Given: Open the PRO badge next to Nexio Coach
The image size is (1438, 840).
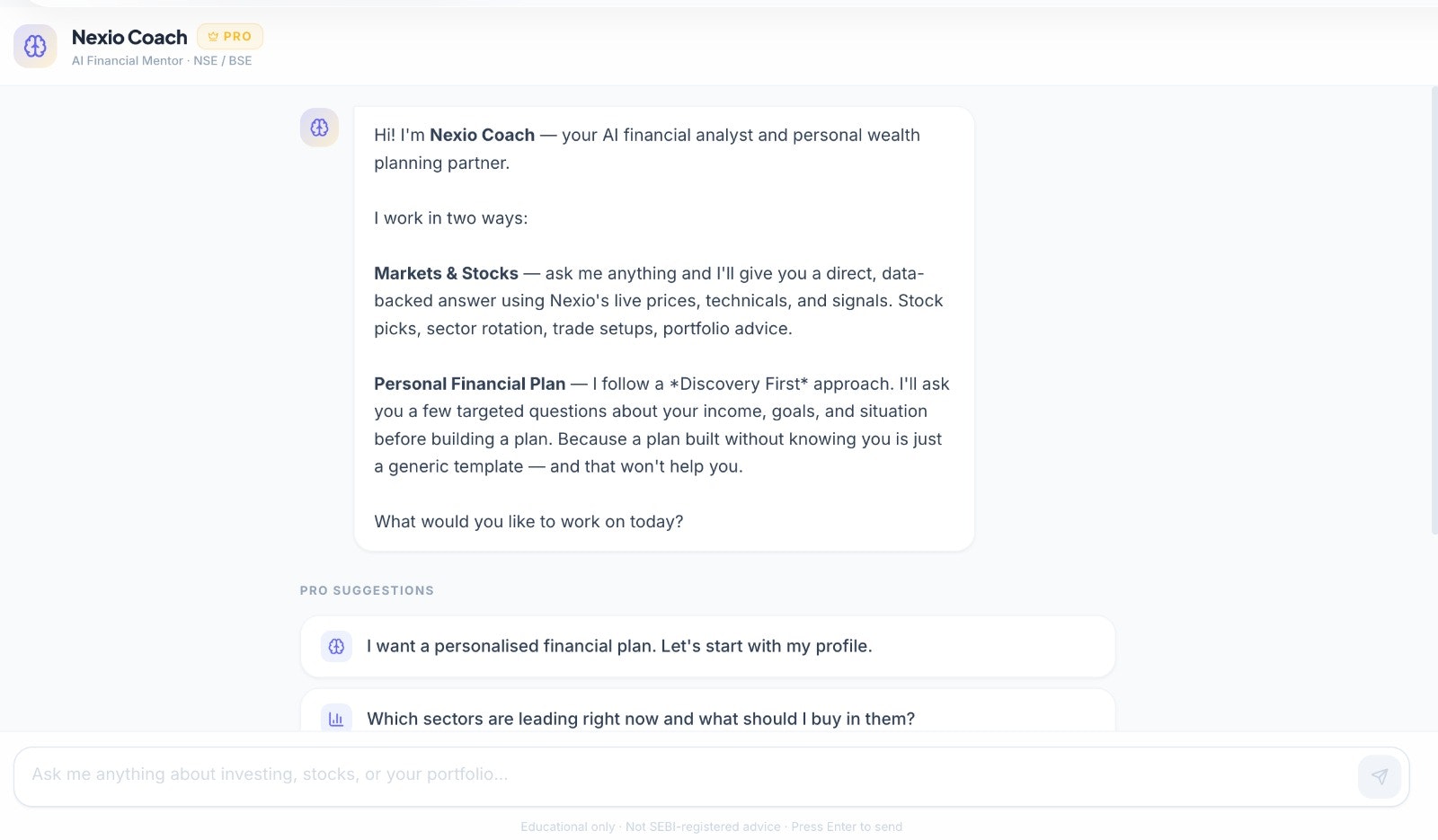Looking at the screenshot, I should click(230, 36).
